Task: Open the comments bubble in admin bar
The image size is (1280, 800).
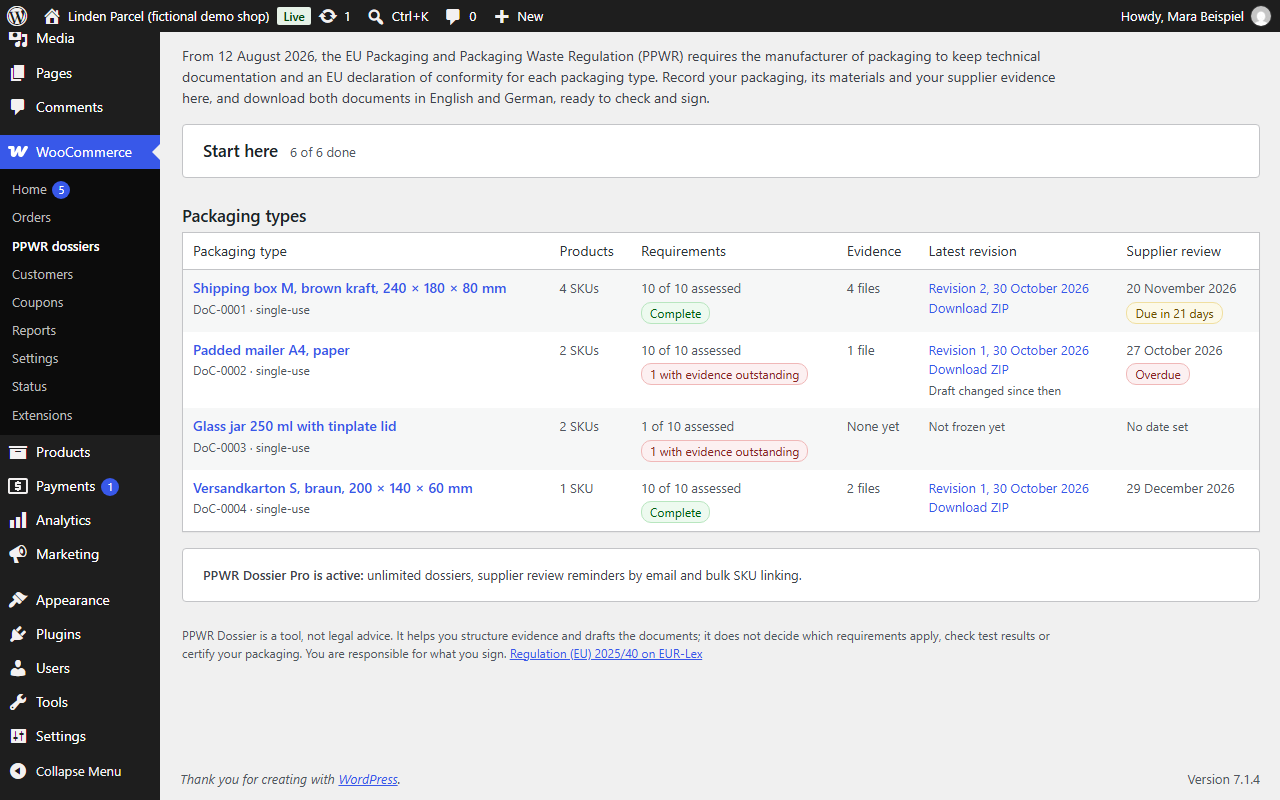Action: [x=453, y=16]
